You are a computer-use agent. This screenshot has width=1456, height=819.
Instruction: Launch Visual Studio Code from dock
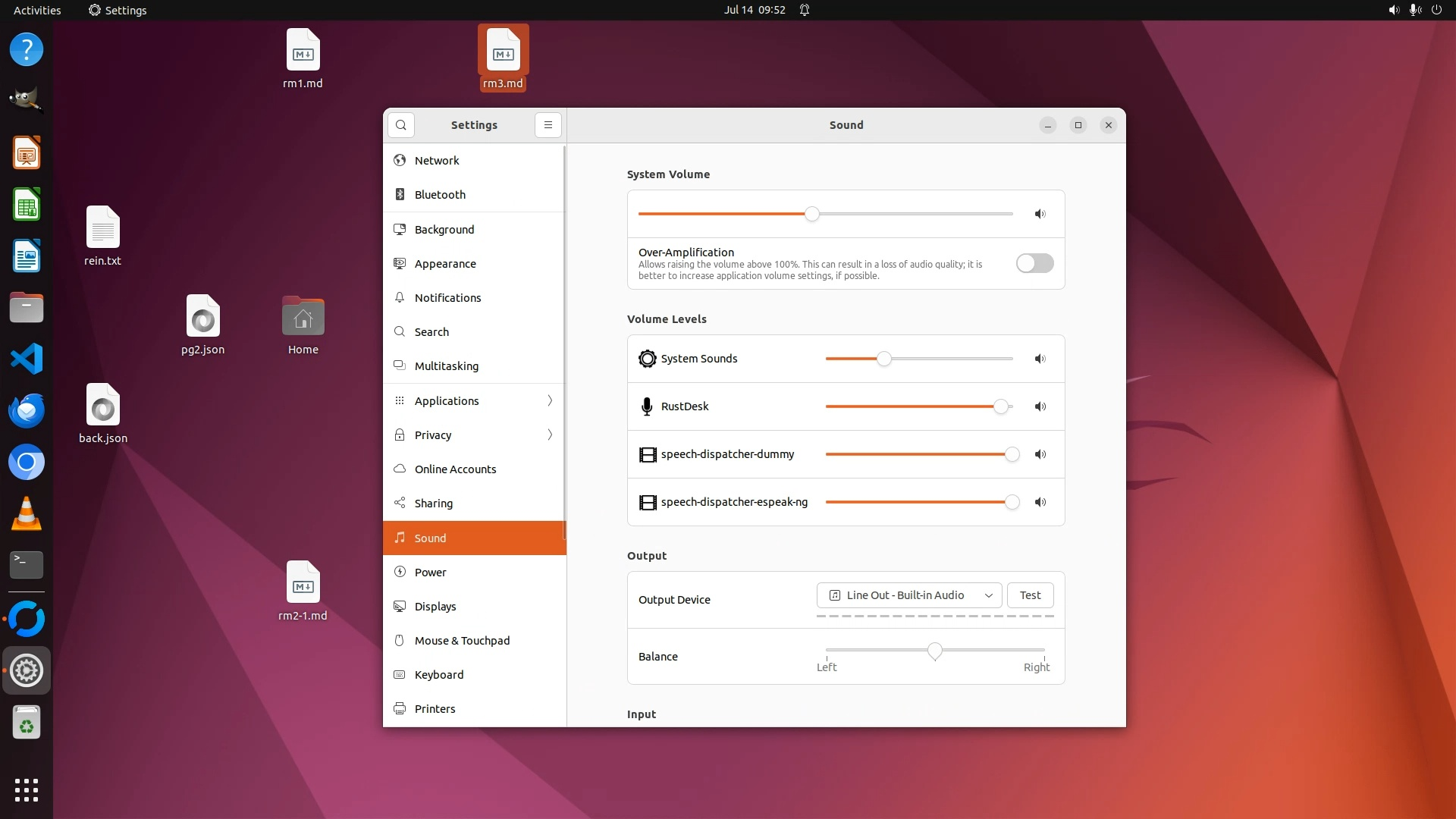pyautogui.click(x=27, y=359)
